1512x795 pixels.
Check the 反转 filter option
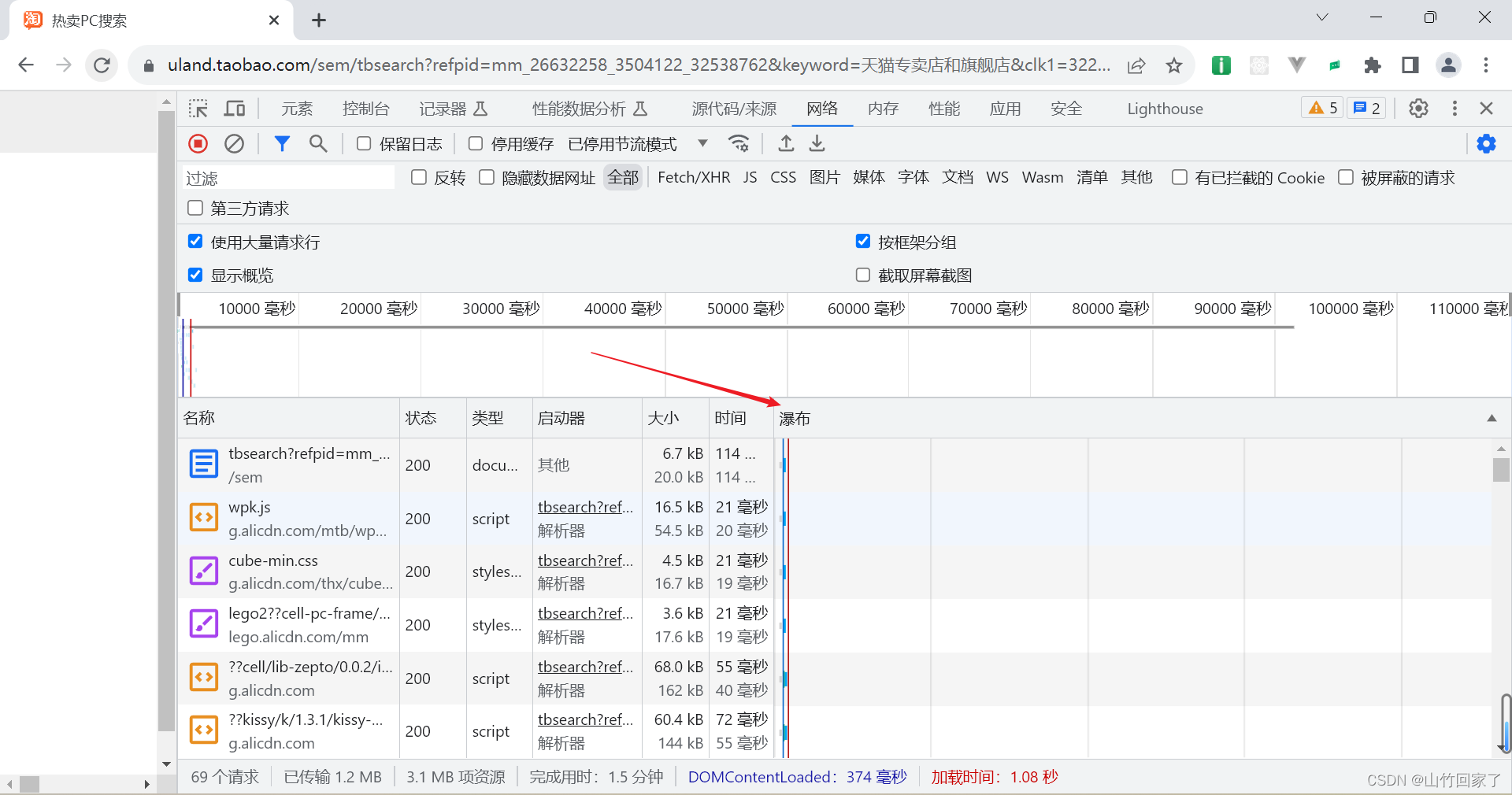pos(419,177)
